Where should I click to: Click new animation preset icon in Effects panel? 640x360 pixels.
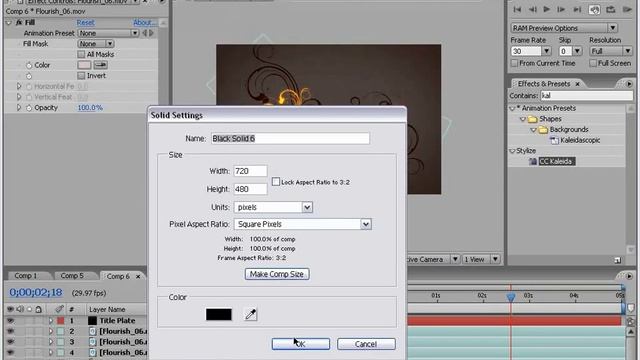pyautogui.click(x=617, y=260)
